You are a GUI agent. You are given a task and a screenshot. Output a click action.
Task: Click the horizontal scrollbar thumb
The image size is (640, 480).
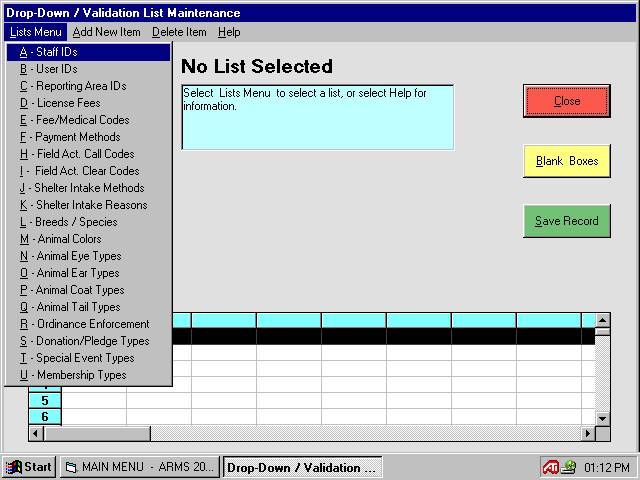tap(97, 433)
